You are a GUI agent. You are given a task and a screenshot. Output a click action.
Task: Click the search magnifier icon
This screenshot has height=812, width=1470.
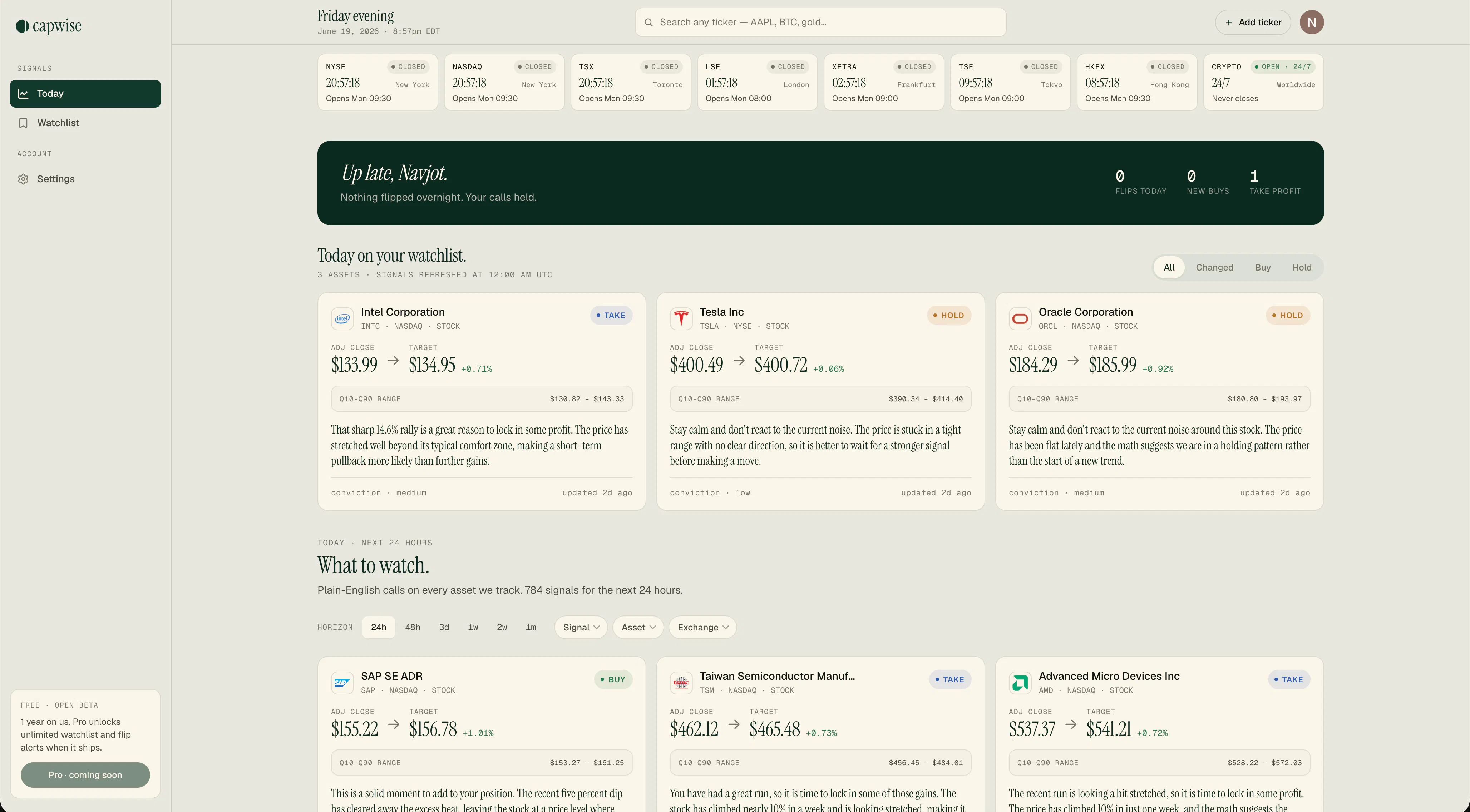point(648,22)
